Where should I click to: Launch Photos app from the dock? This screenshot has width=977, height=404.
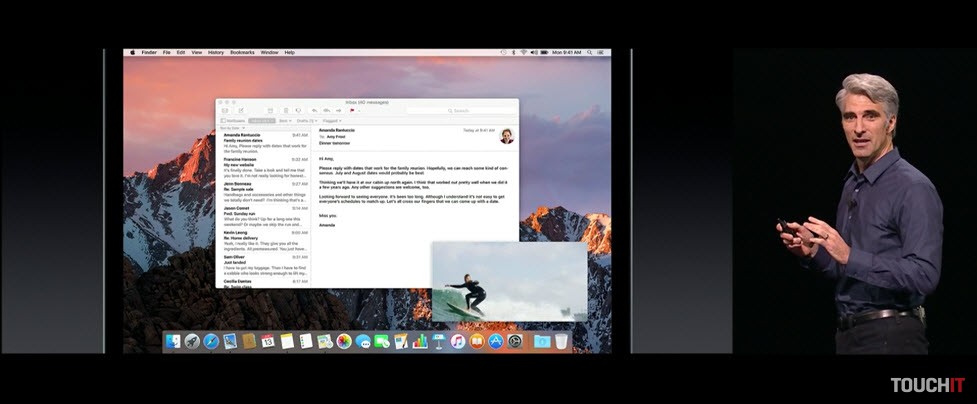tap(344, 341)
